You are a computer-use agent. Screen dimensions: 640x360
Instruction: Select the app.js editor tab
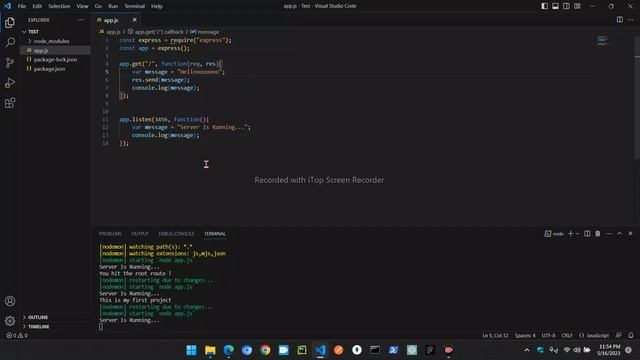(111, 20)
